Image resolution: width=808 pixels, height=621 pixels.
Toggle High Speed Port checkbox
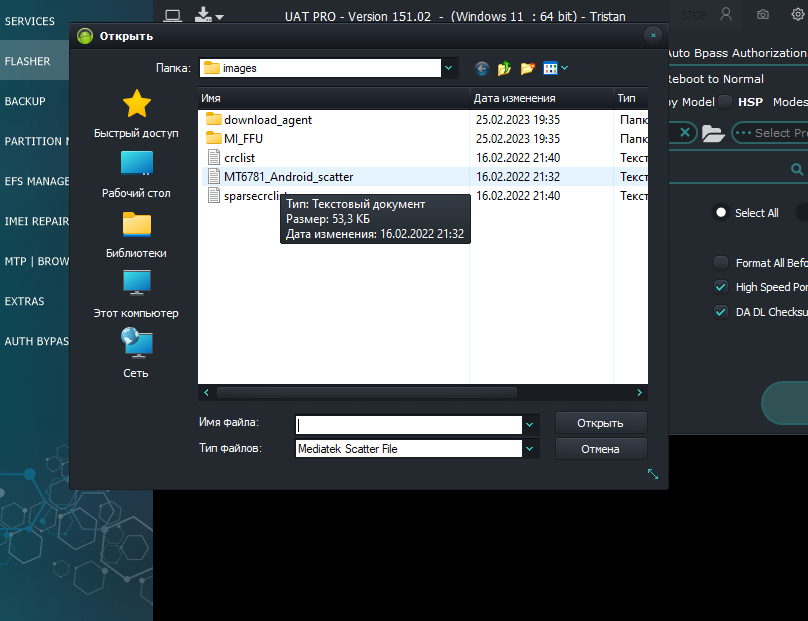[x=721, y=287]
